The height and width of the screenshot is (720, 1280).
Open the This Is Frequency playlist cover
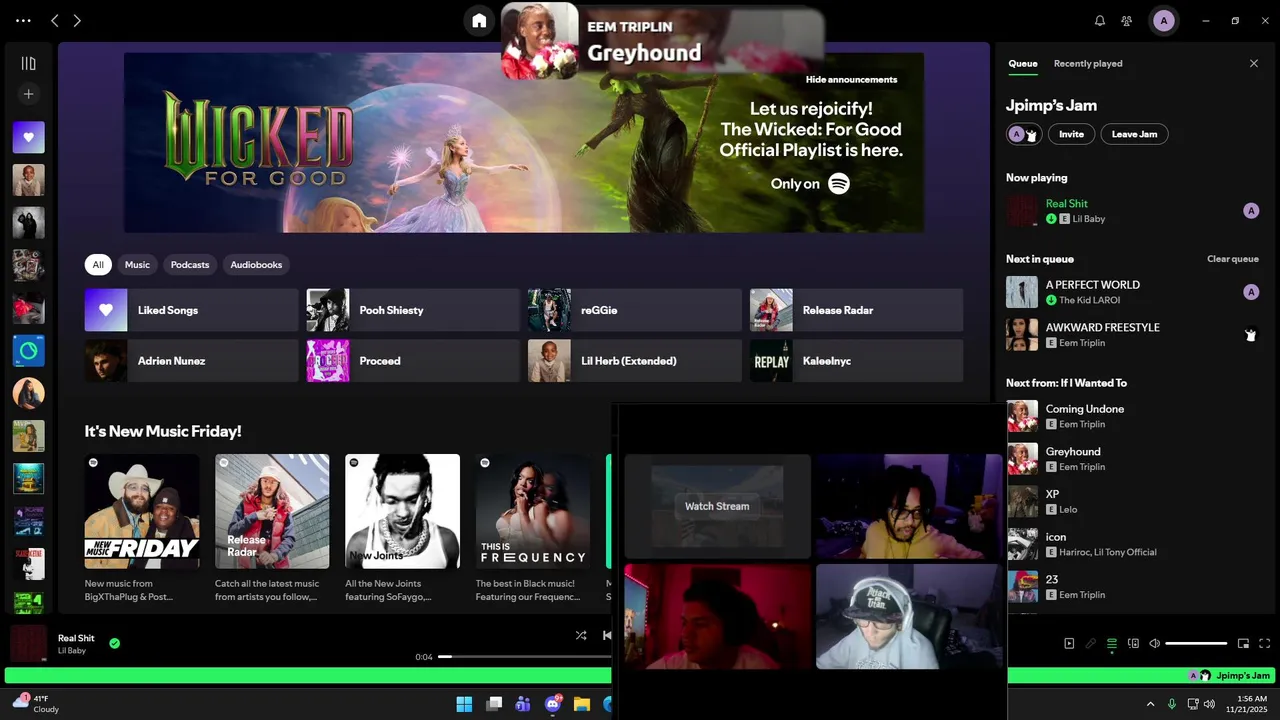tap(533, 511)
